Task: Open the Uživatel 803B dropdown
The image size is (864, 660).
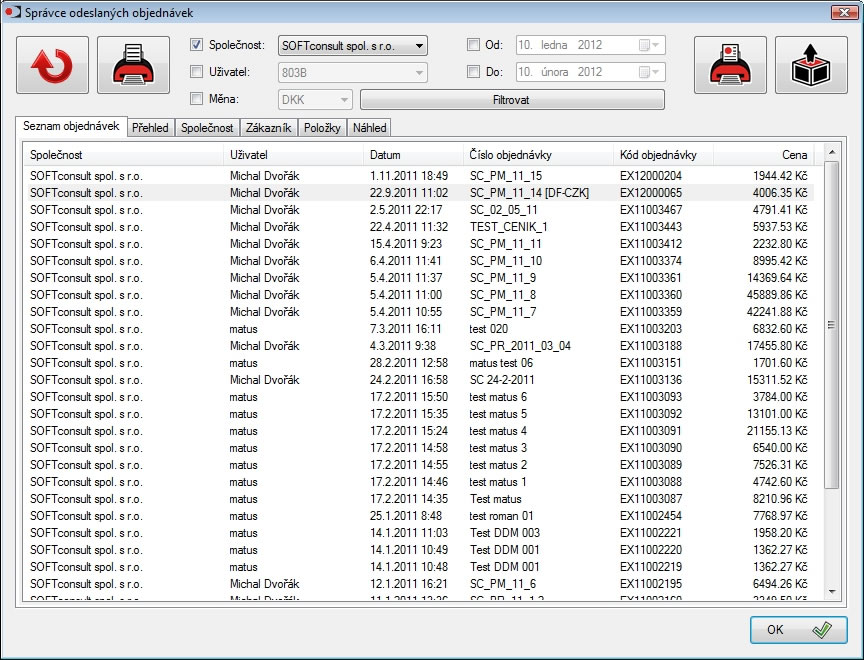Action: click(419, 72)
